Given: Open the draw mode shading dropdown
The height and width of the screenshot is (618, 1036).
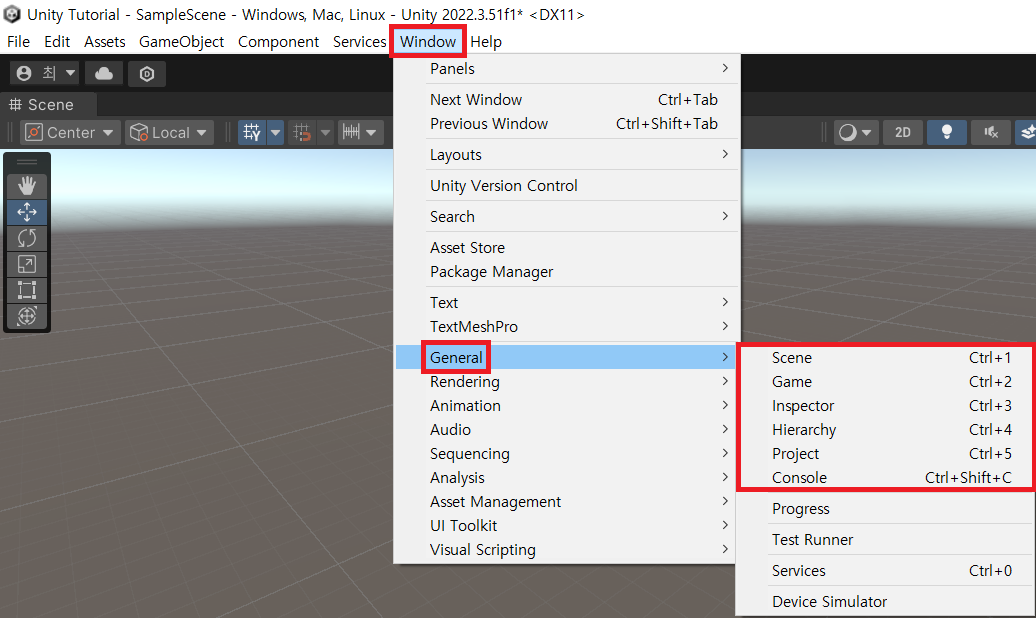Looking at the screenshot, I should click(x=855, y=133).
